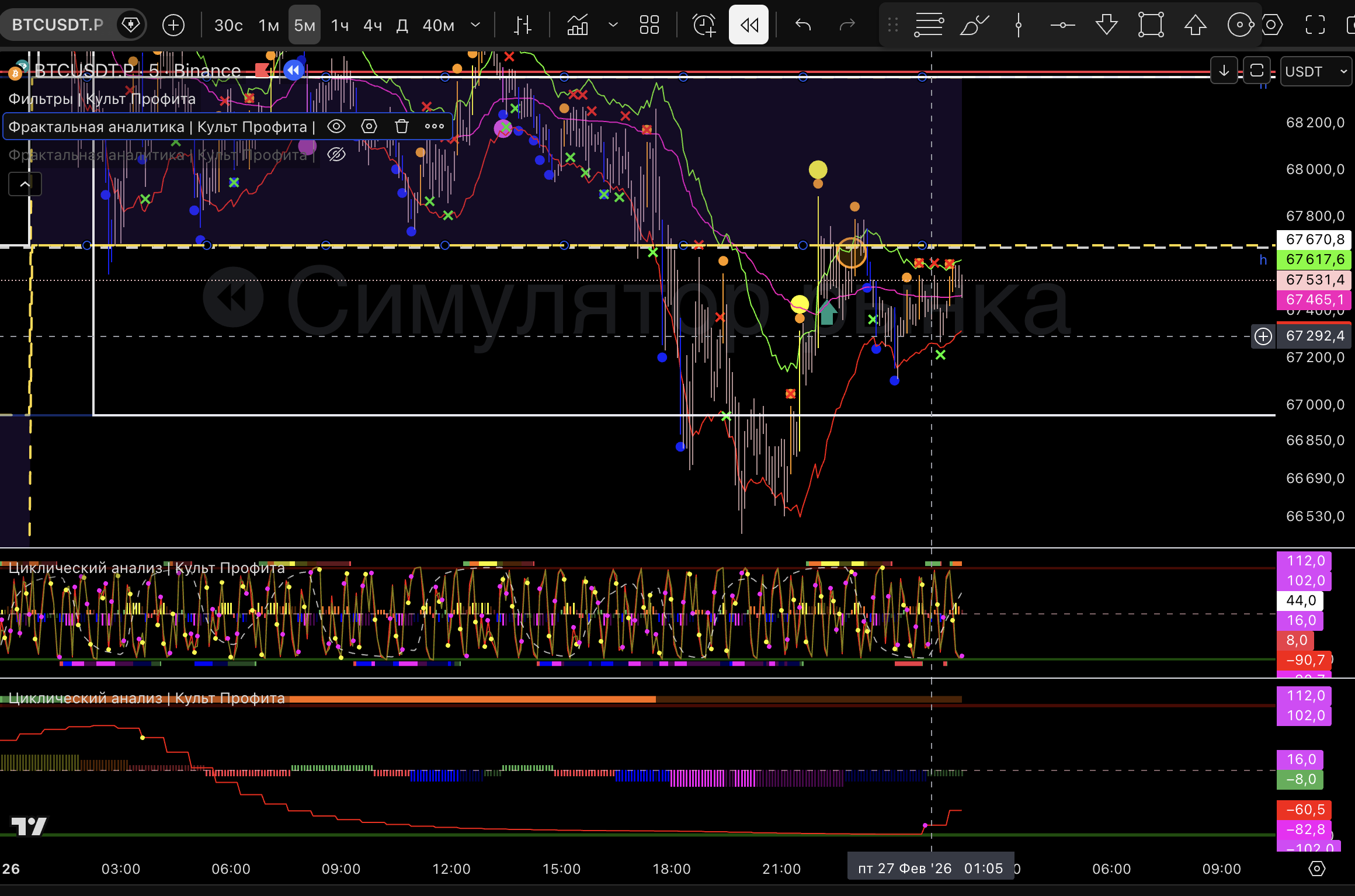Switch to the 4ч timeframe
The height and width of the screenshot is (896, 1355).
coord(372,25)
